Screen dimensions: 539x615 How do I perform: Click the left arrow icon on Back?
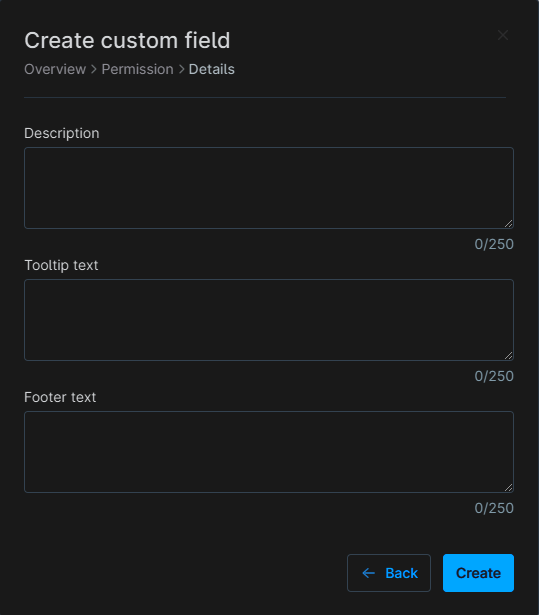pos(368,573)
